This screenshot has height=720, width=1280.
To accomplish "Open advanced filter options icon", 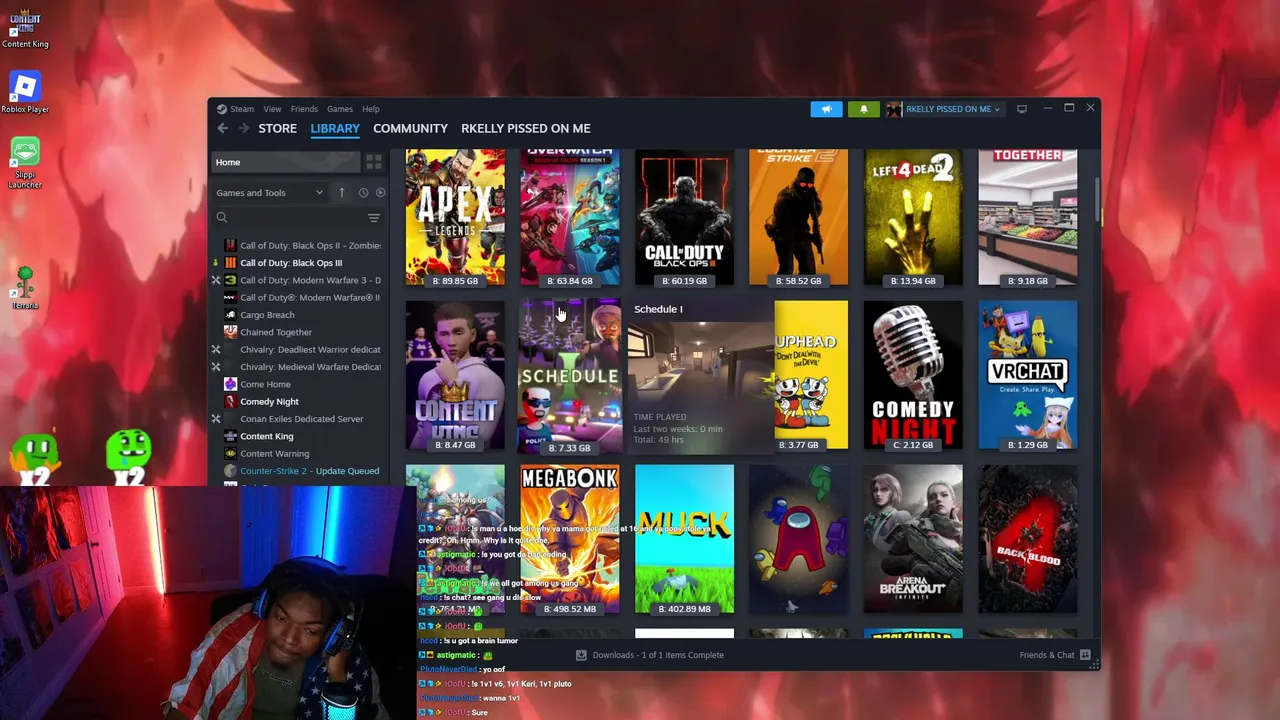I will pos(374,218).
